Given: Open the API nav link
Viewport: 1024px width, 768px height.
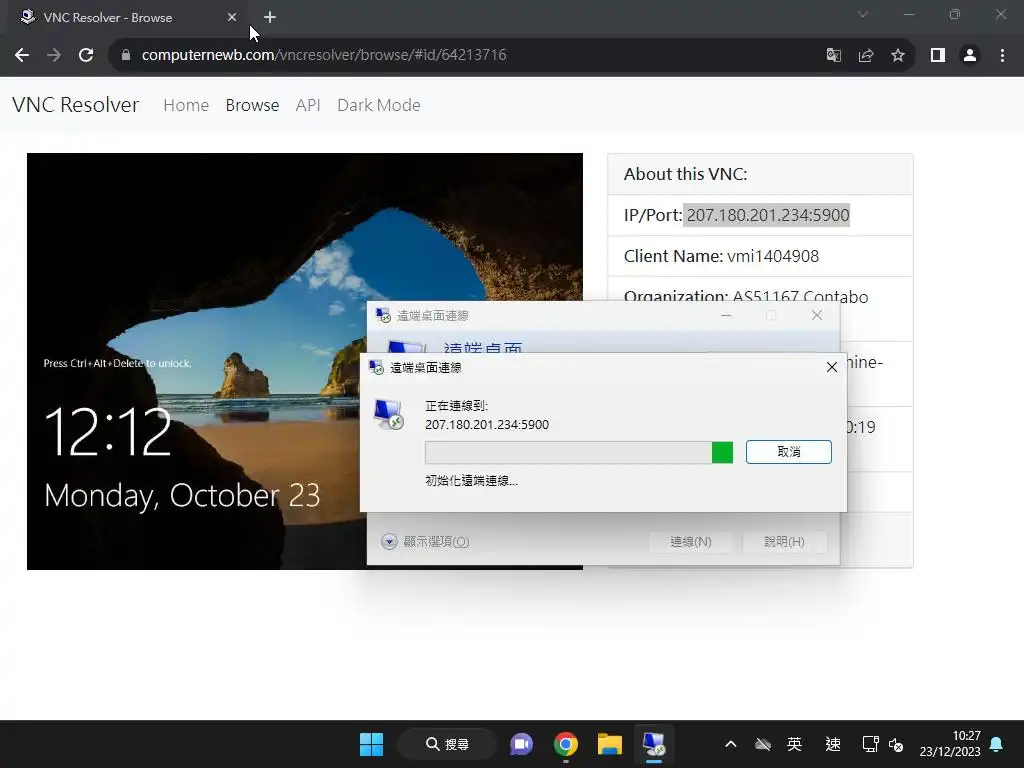Looking at the screenshot, I should [x=308, y=105].
